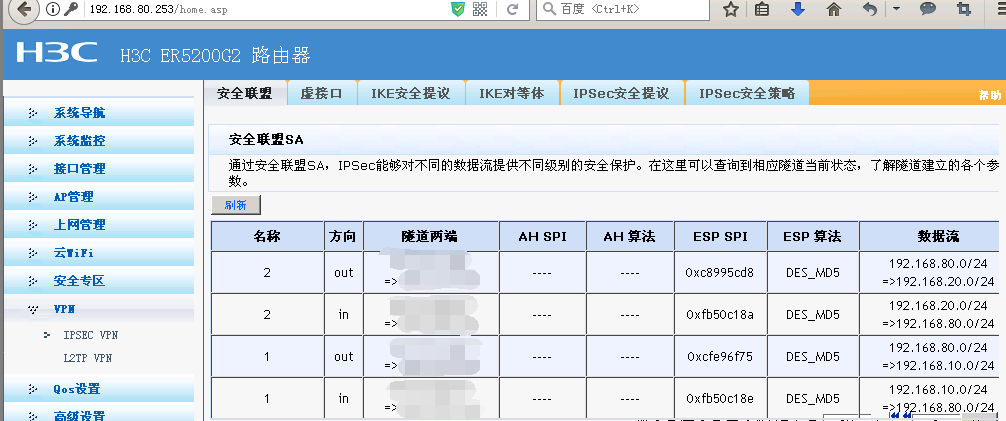Screen dimensions: 1006x421
Task: Switch to the 安全联盟 tab
Action: click(x=244, y=93)
